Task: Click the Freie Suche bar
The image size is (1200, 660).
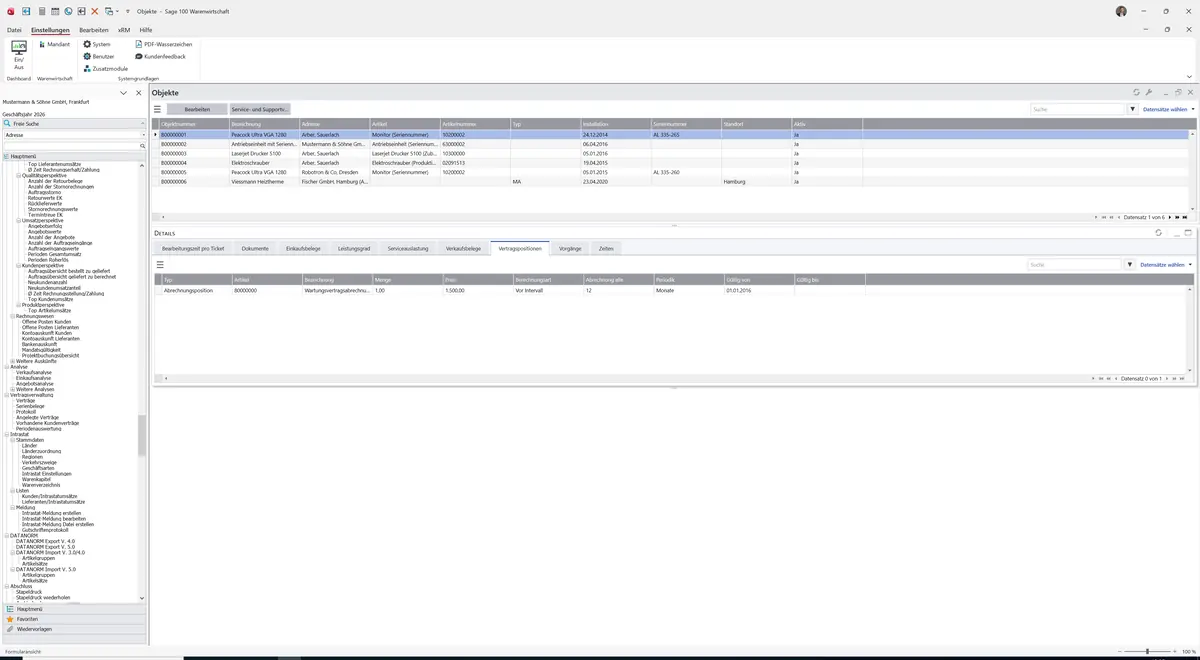Action: (74, 124)
